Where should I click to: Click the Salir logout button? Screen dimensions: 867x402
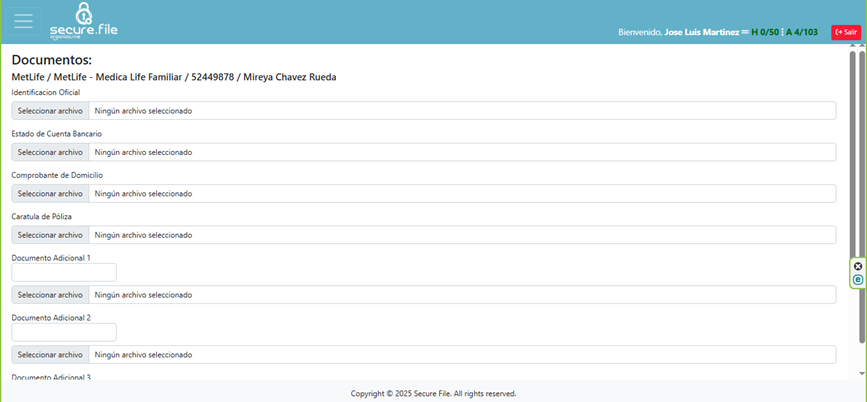click(845, 32)
